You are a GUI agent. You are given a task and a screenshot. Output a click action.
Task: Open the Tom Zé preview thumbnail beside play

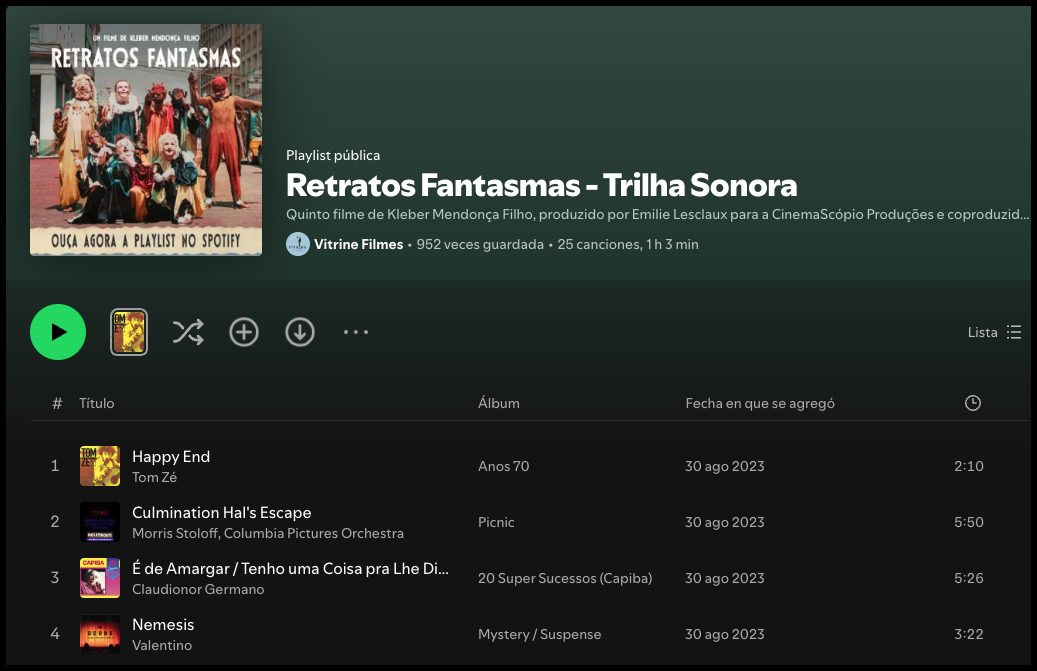[129, 332]
